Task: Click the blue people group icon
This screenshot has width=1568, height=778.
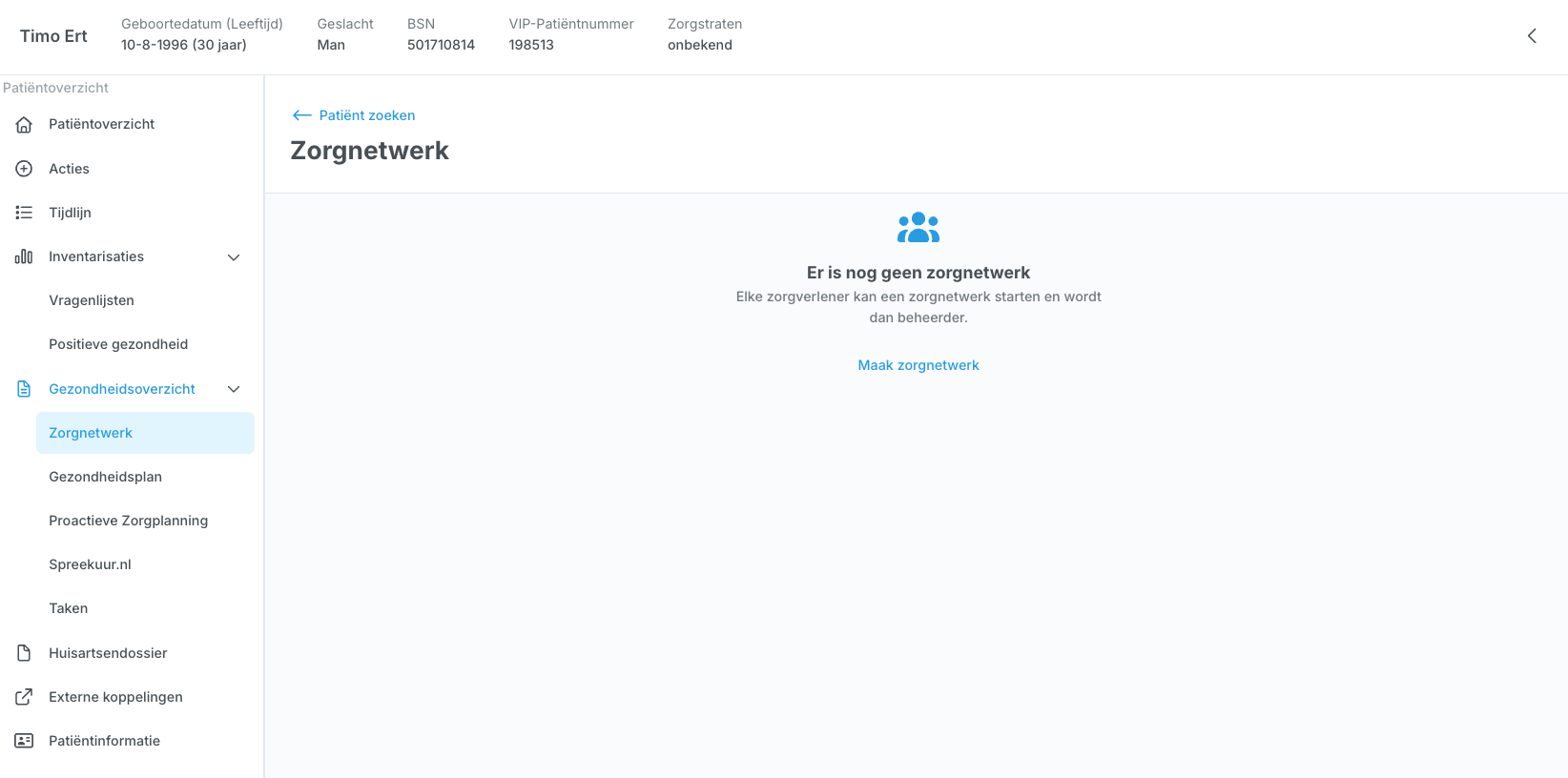Action: pos(918,227)
